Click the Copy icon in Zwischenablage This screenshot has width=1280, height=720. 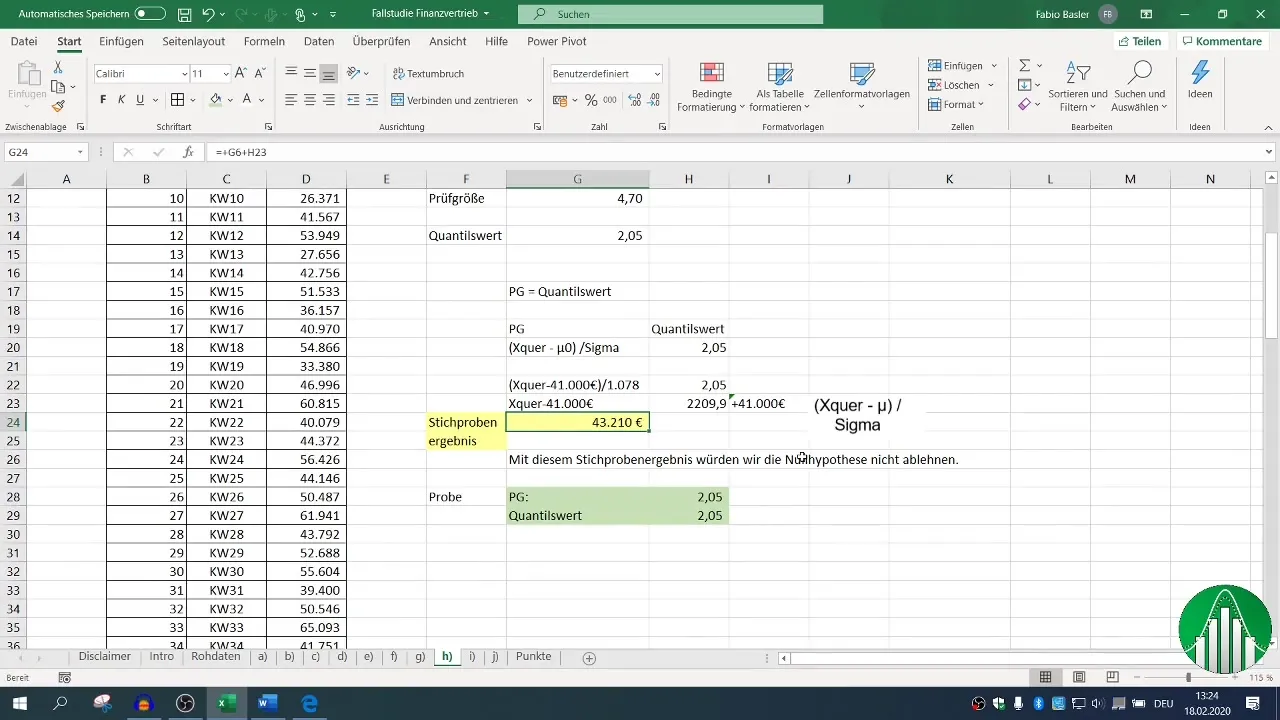58,87
